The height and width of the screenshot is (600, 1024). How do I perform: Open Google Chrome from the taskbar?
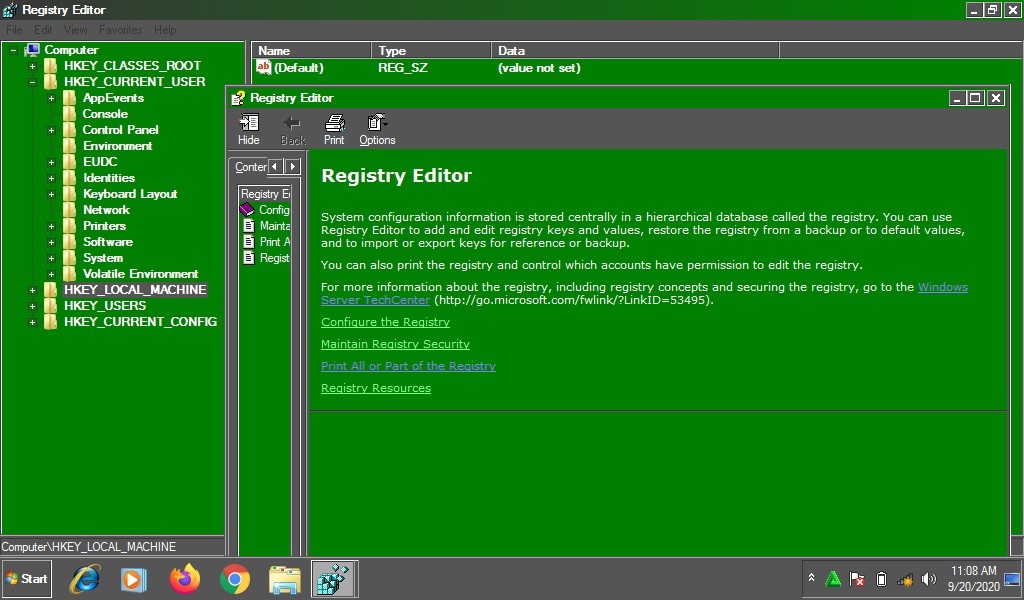pyautogui.click(x=235, y=579)
